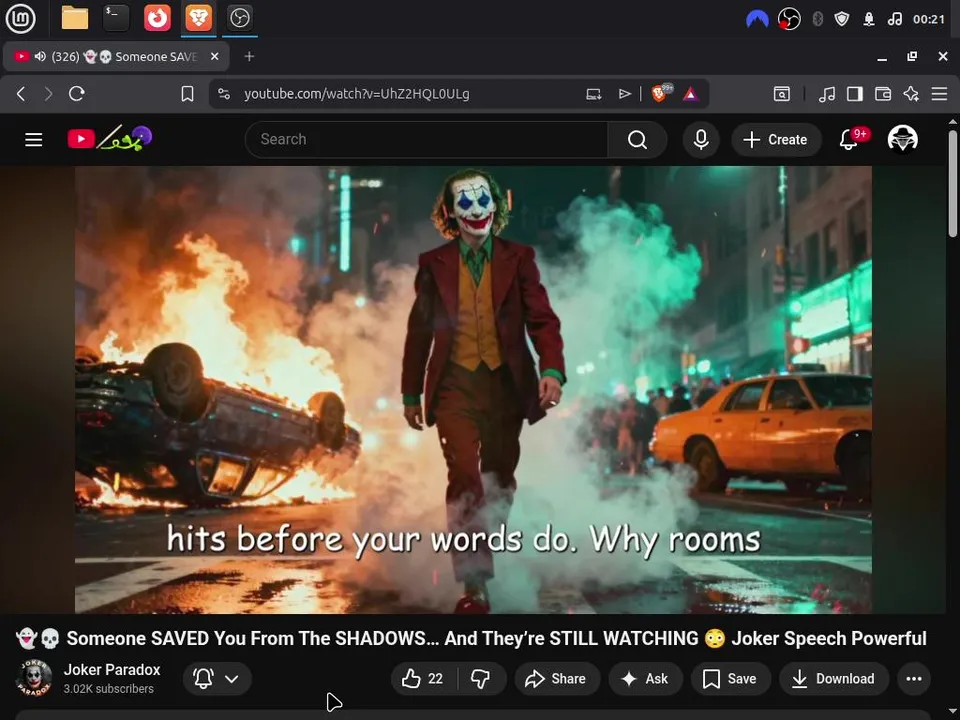The height and width of the screenshot is (720, 960).
Task: Click the Ask button
Action: click(x=645, y=678)
